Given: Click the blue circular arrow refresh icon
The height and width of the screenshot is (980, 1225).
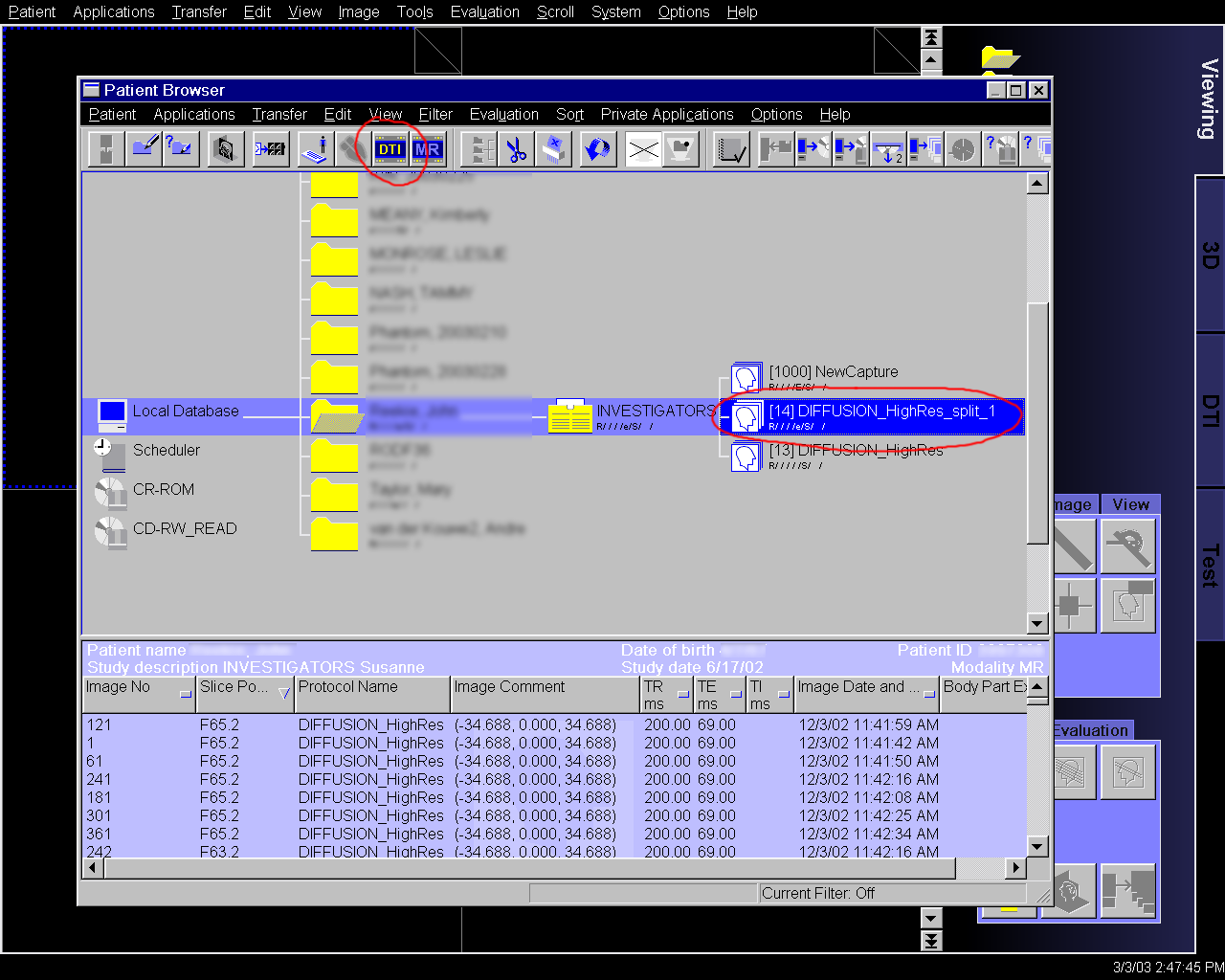Looking at the screenshot, I should click(x=598, y=149).
